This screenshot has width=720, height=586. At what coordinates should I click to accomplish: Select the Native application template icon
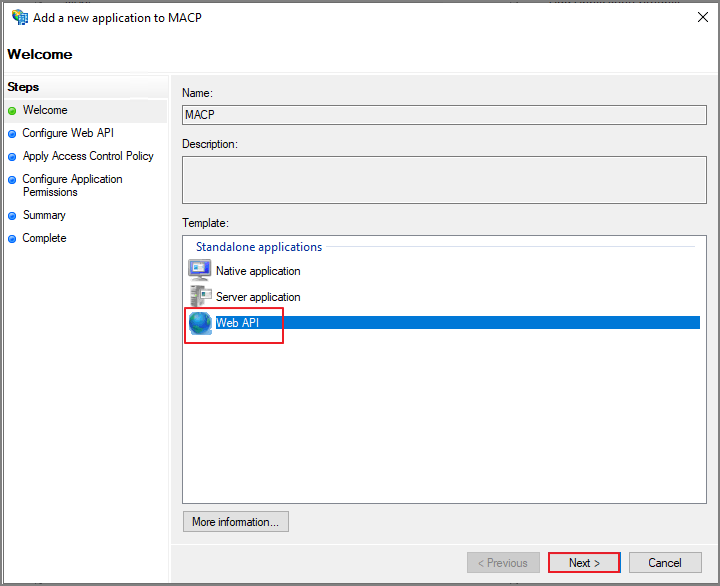200,270
